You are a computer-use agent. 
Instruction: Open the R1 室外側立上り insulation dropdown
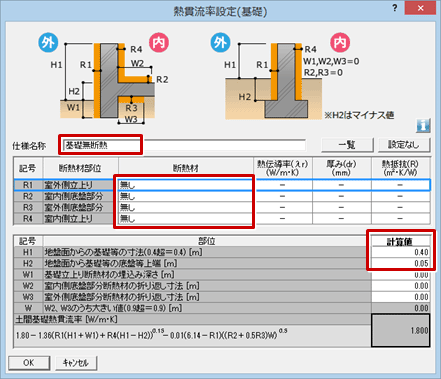pyautogui.click(x=185, y=185)
